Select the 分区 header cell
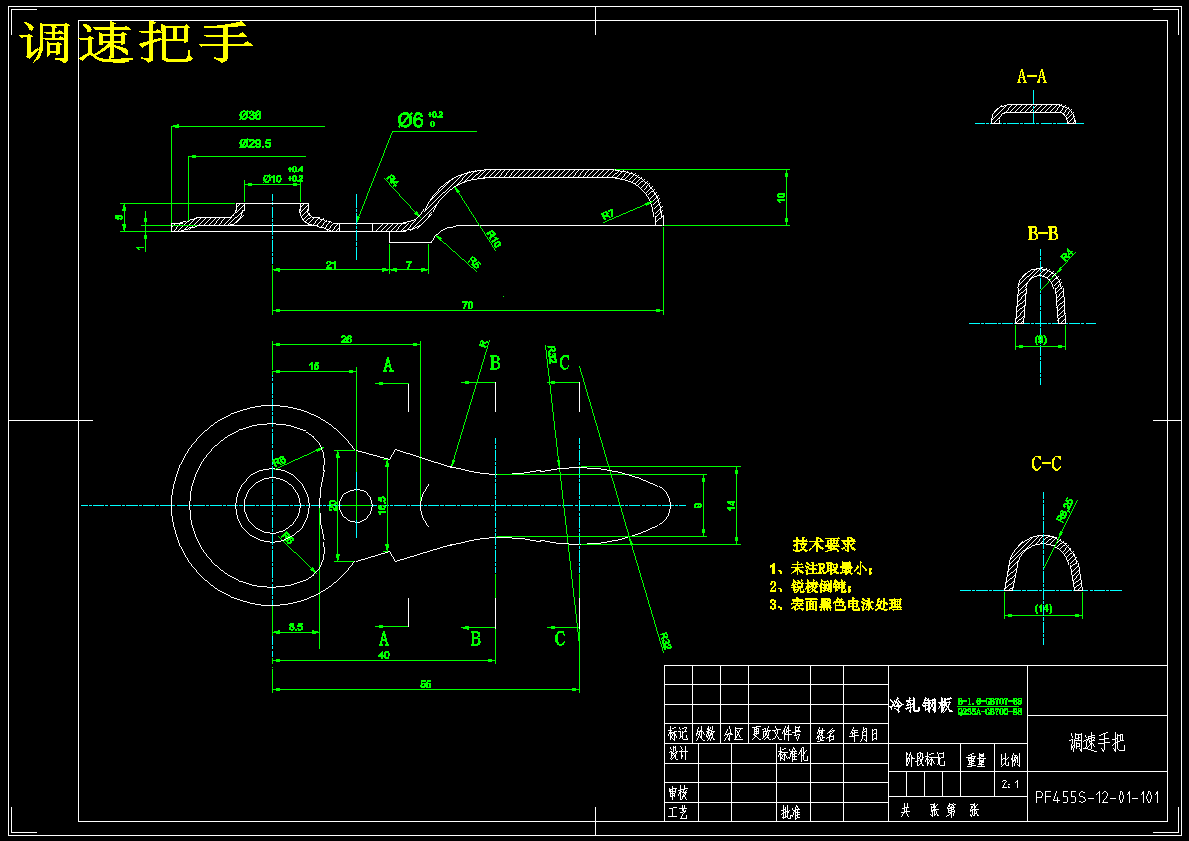The image size is (1189, 841). click(x=734, y=733)
